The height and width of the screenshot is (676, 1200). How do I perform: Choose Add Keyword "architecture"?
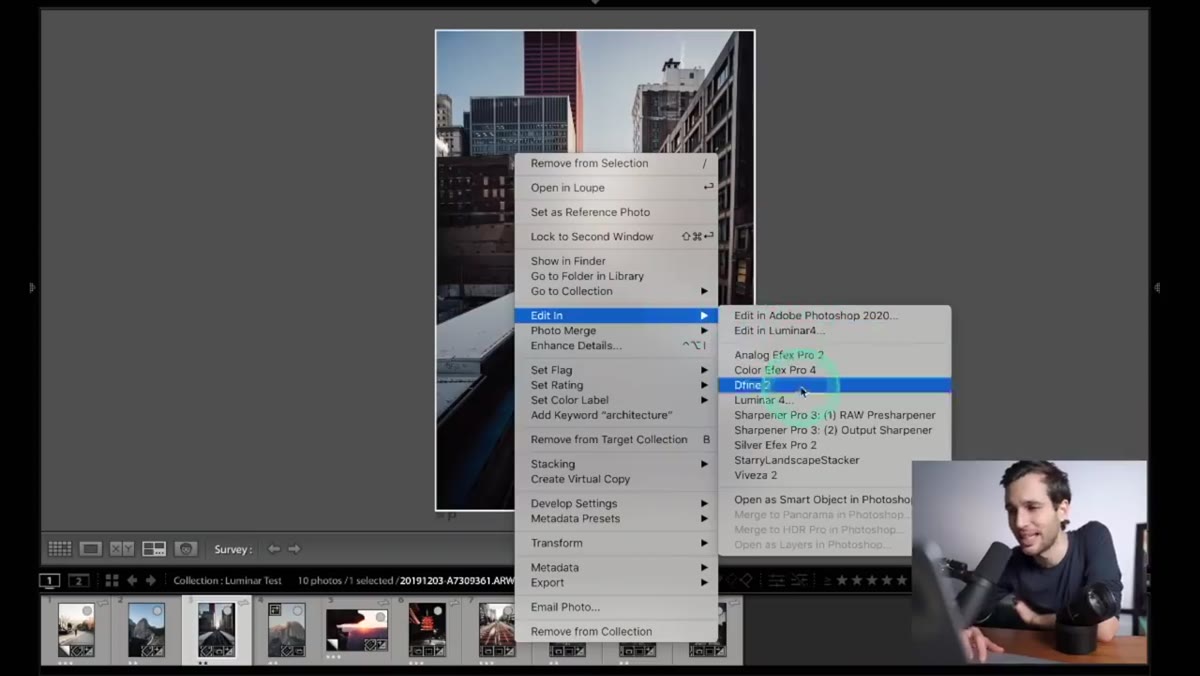pyautogui.click(x=616, y=415)
